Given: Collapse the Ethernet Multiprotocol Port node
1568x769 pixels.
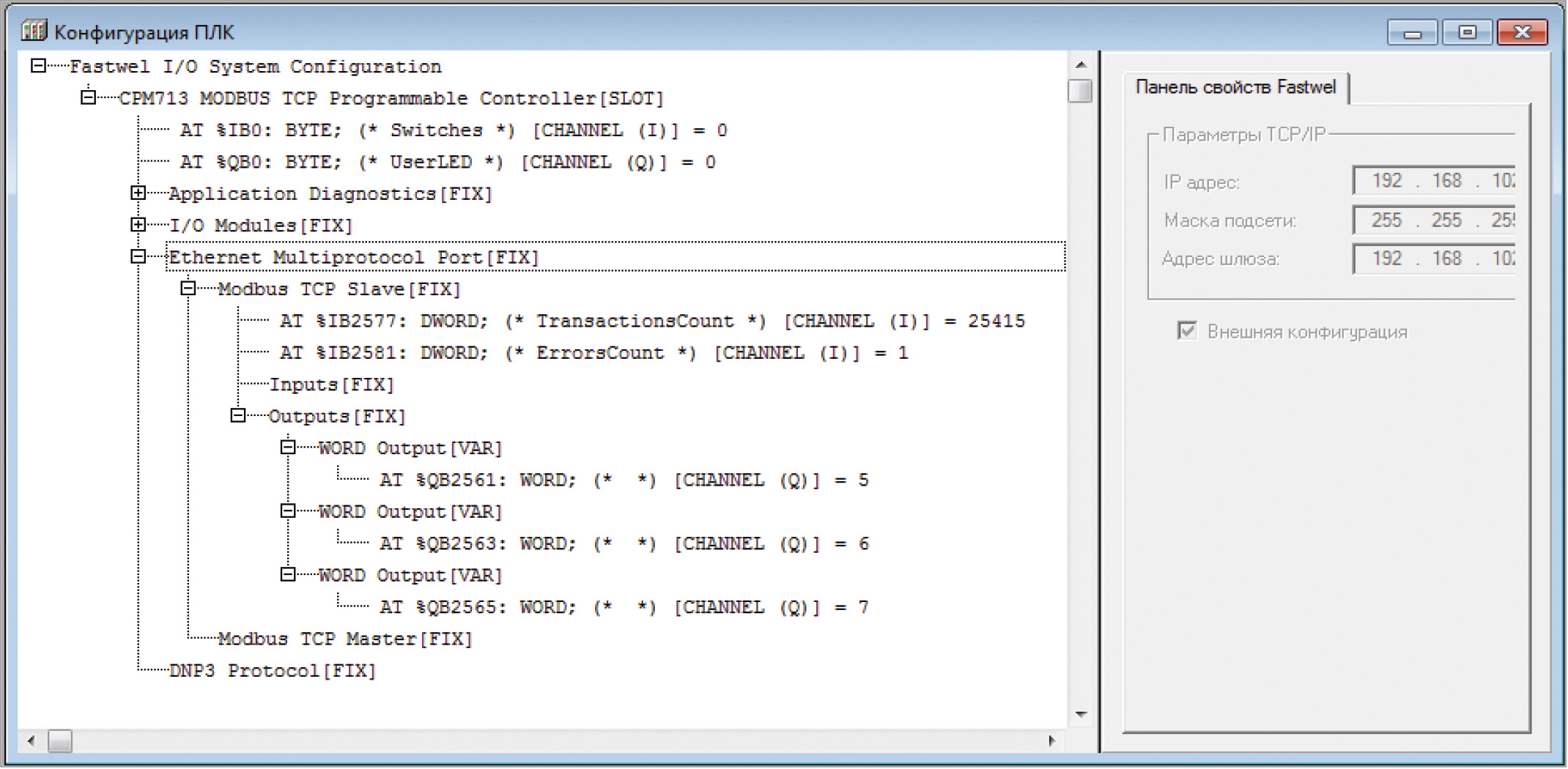Looking at the screenshot, I should 138,256.
